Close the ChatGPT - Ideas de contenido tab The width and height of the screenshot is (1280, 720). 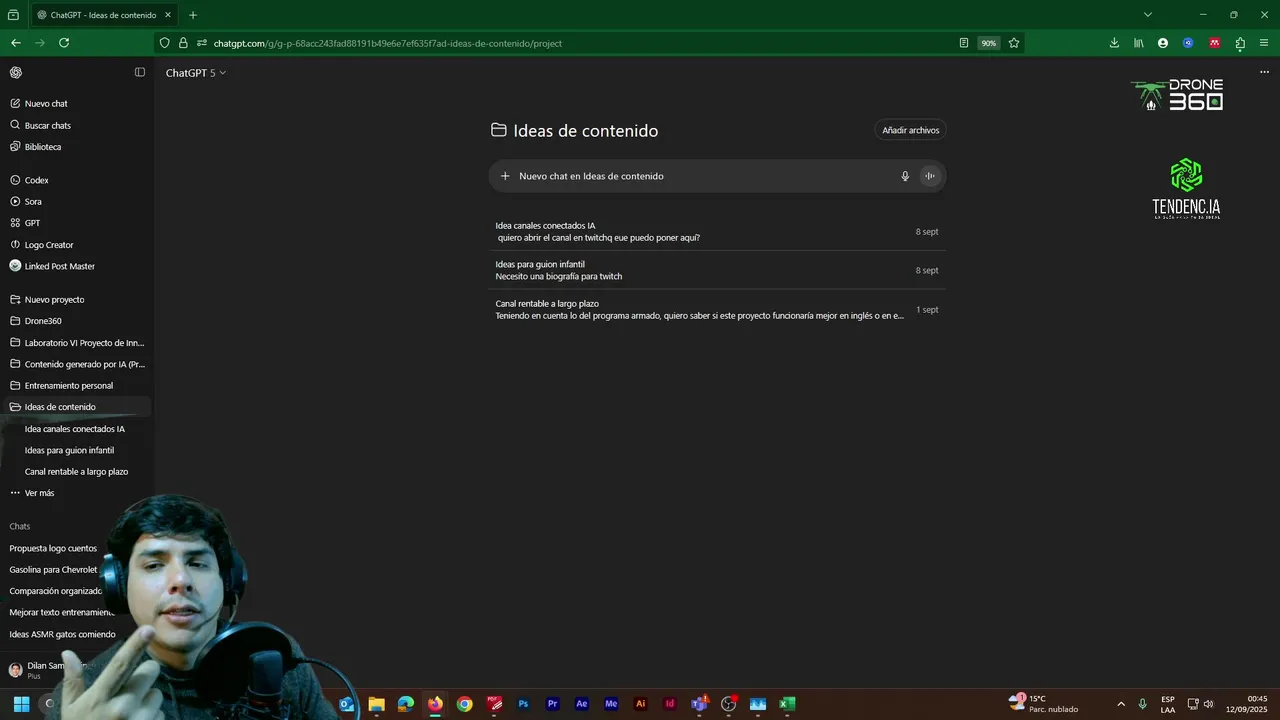[x=168, y=15]
